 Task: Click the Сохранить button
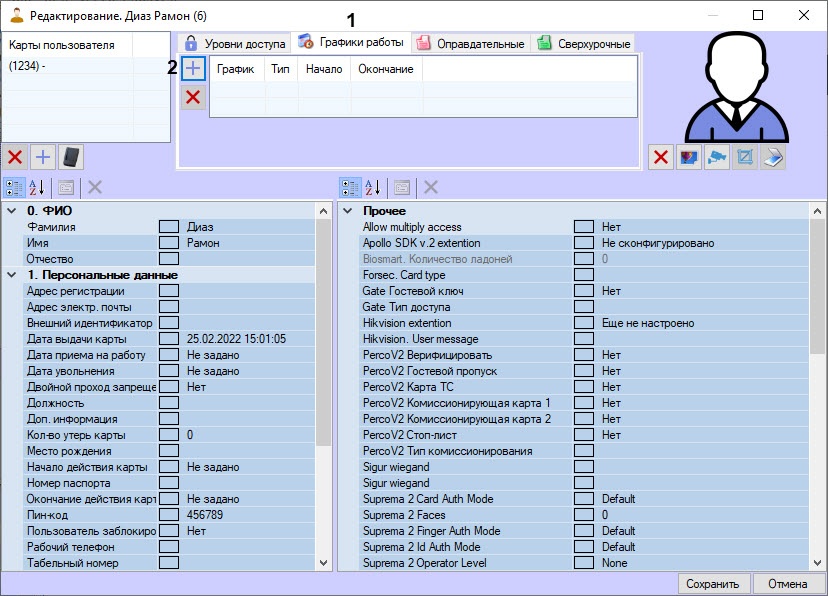tap(713, 584)
